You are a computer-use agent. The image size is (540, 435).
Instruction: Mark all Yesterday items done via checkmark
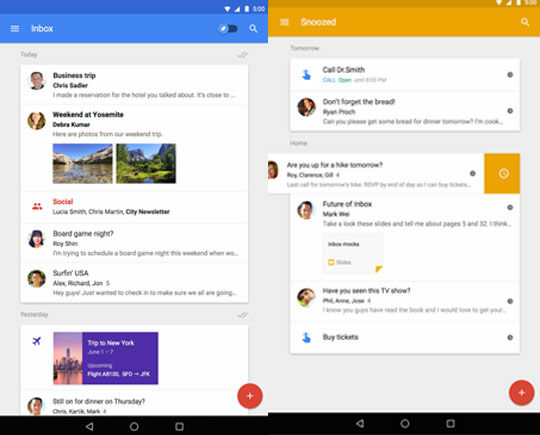tap(242, 315)
